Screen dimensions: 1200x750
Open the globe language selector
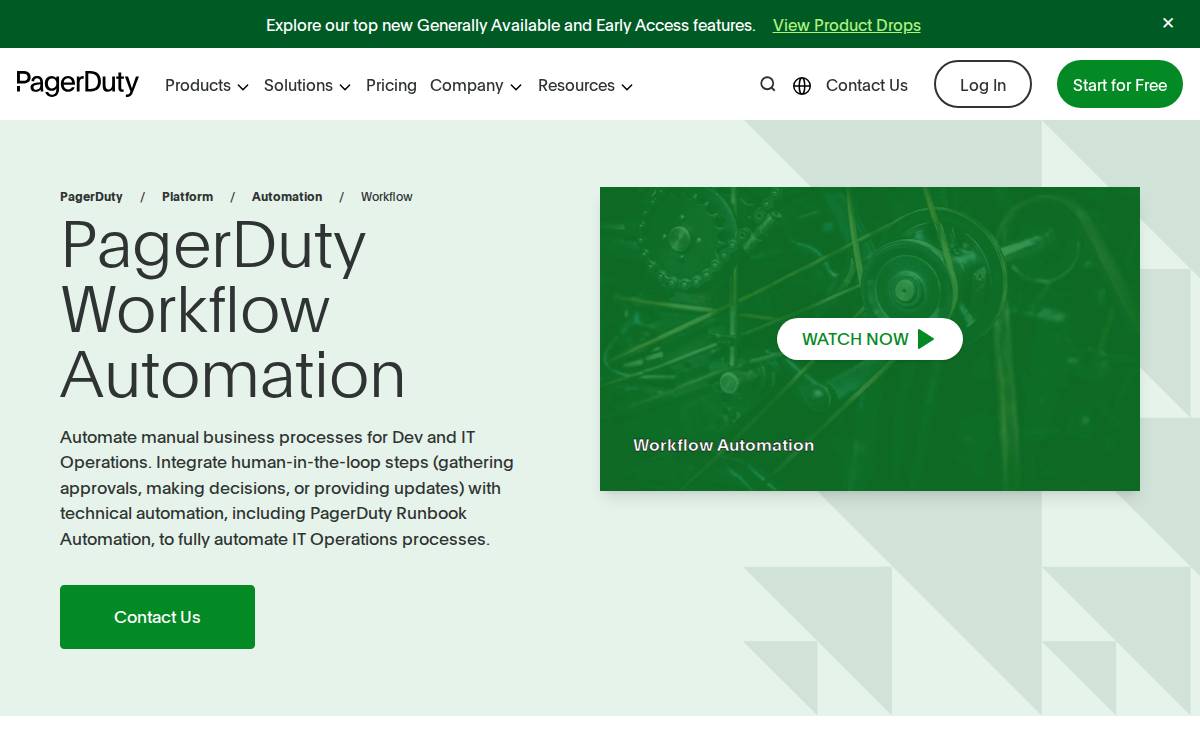point(802,86)
